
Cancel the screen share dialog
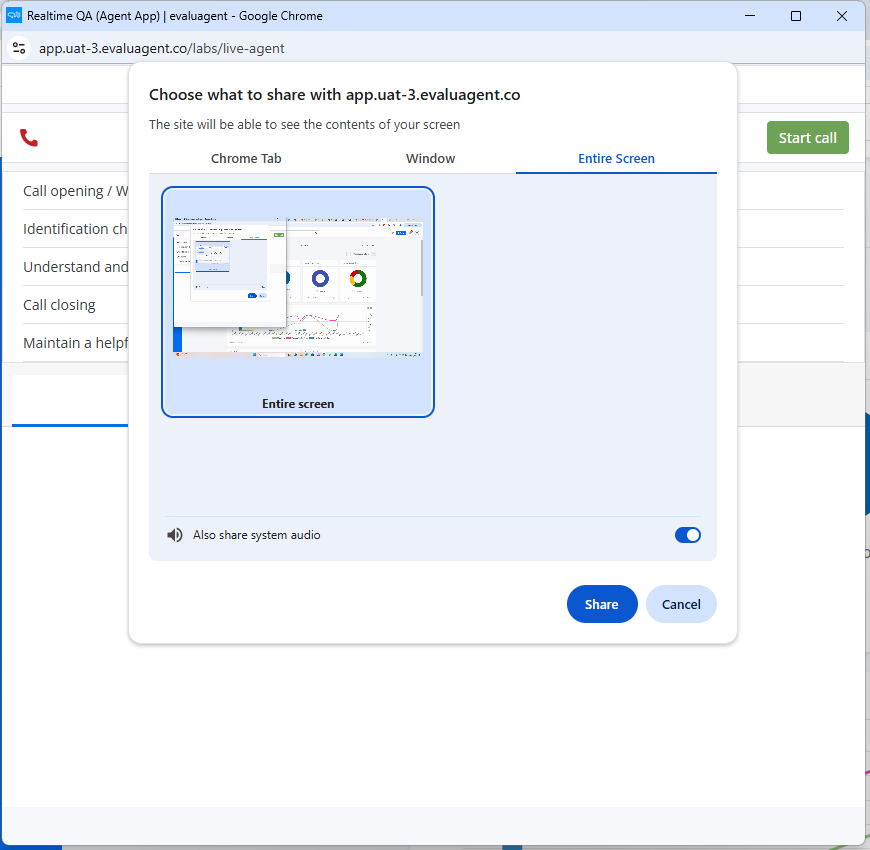tap(681, 604)
